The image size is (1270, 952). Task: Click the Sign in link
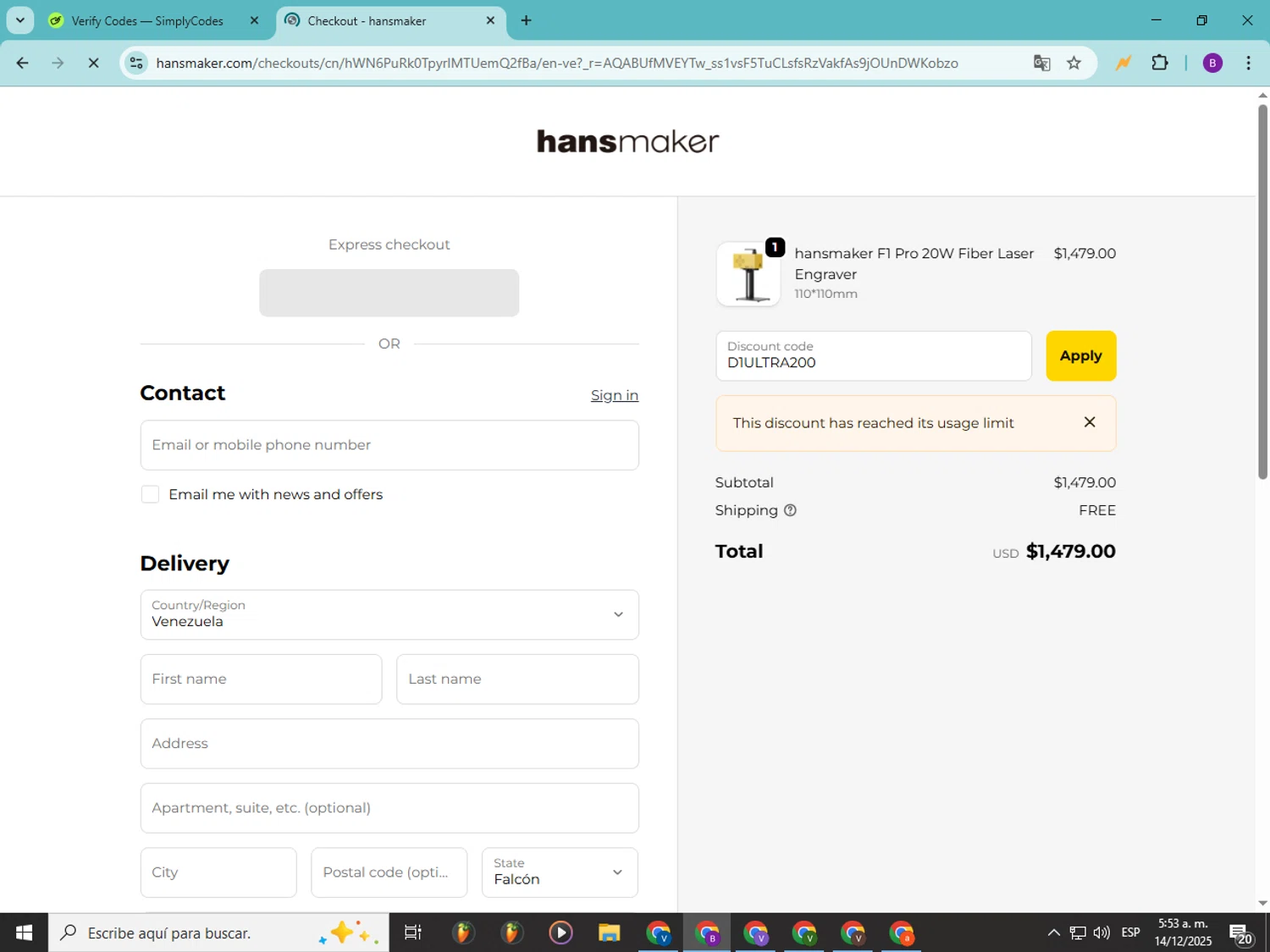pyautogui.click(x=614, y=395)
